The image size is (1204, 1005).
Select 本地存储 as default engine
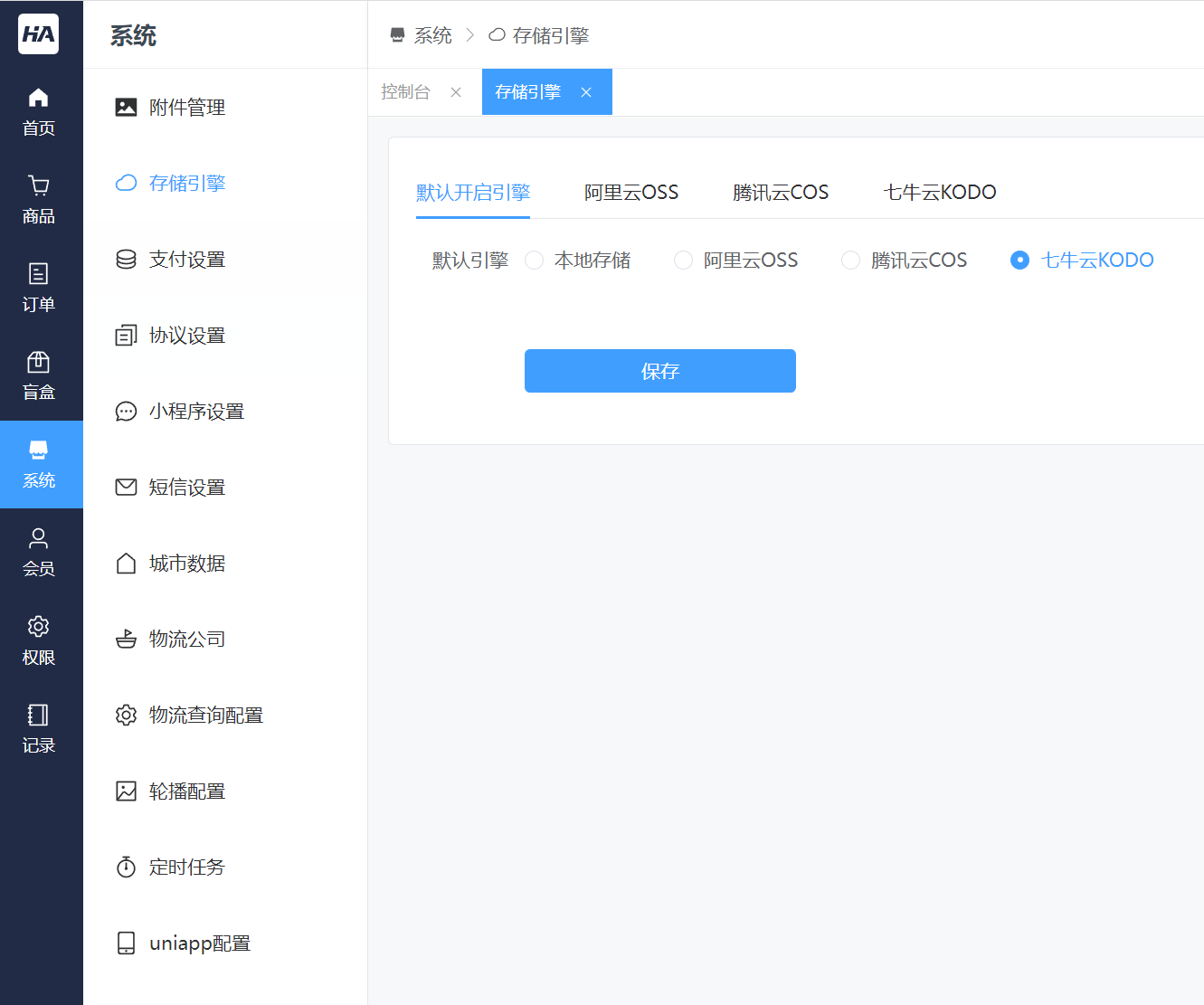click(x=535, y=261)
